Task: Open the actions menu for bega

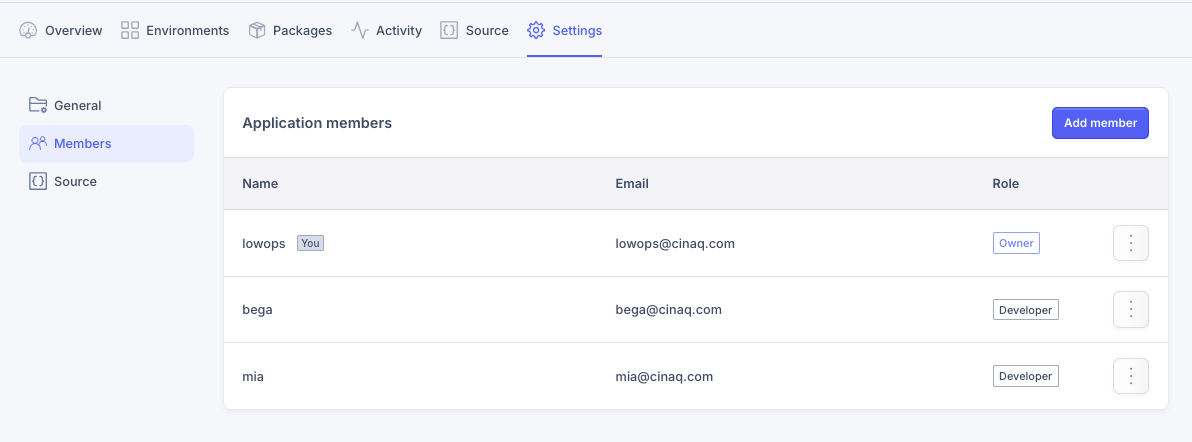Action: point(1130,310)
